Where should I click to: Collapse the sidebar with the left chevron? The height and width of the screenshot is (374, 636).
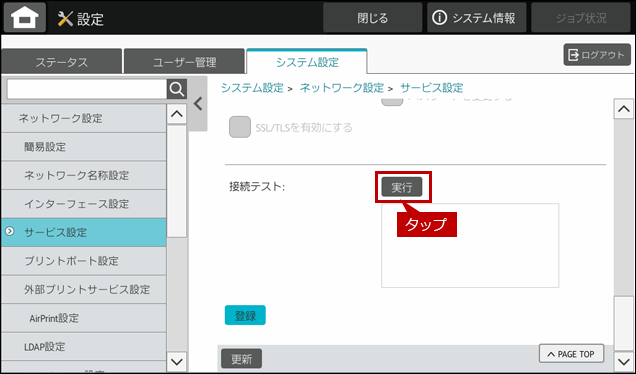[198, 104]
